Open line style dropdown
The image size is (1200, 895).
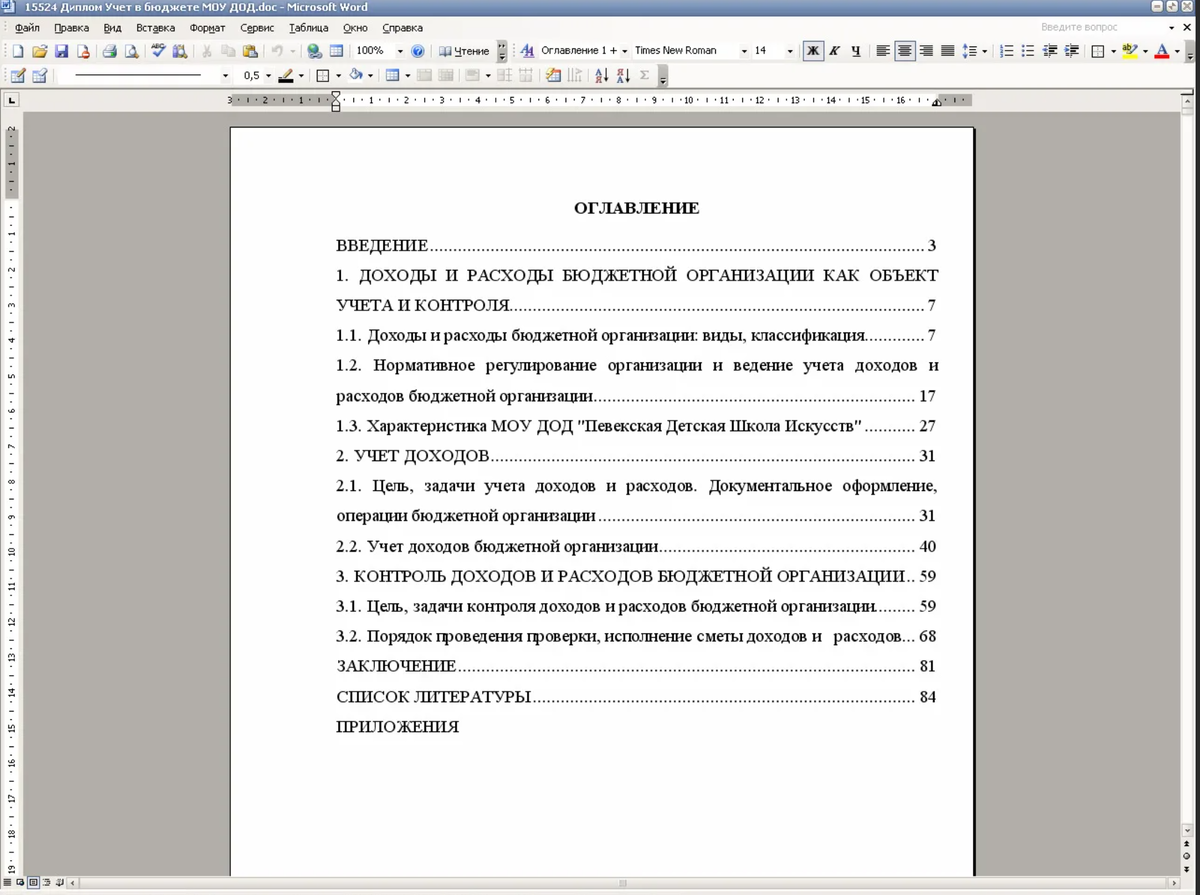coord(225,76)
